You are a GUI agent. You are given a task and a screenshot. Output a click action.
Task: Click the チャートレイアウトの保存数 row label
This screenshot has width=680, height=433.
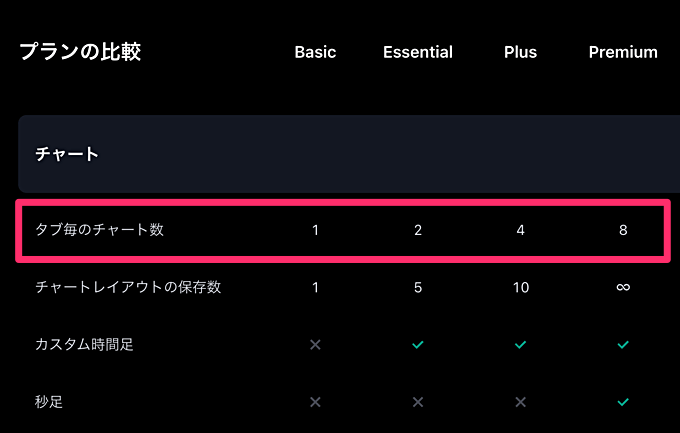[x=128, y=288]
